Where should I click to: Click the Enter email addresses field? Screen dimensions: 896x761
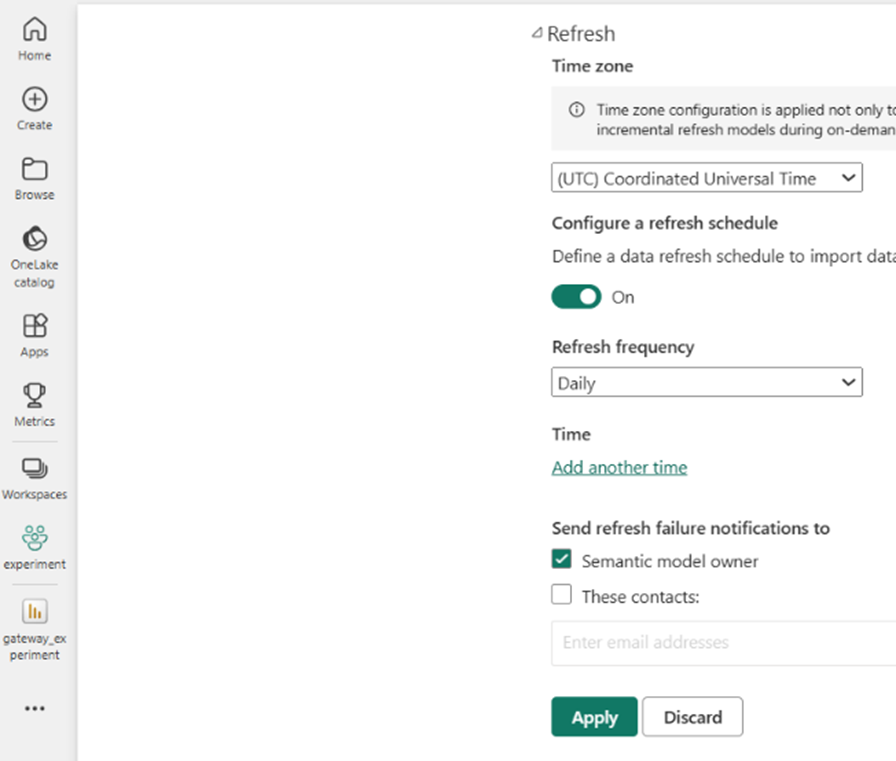pos(722,643)
